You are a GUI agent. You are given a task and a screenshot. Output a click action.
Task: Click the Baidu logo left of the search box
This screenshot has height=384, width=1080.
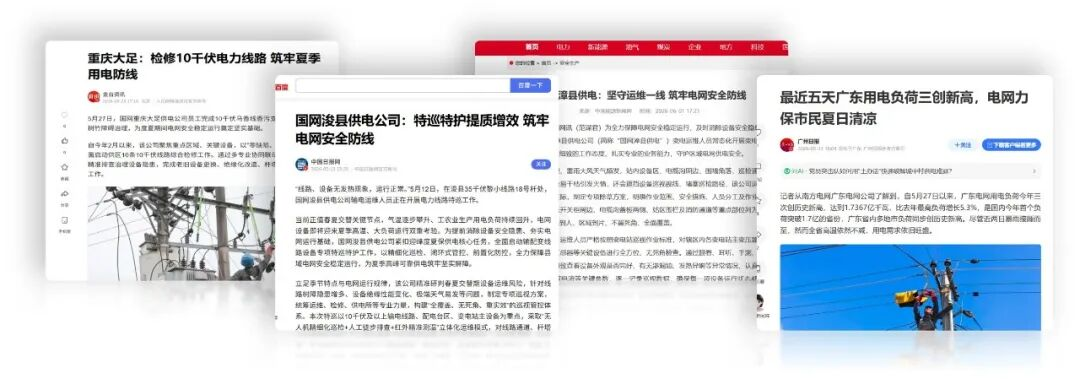coord(282,86)
